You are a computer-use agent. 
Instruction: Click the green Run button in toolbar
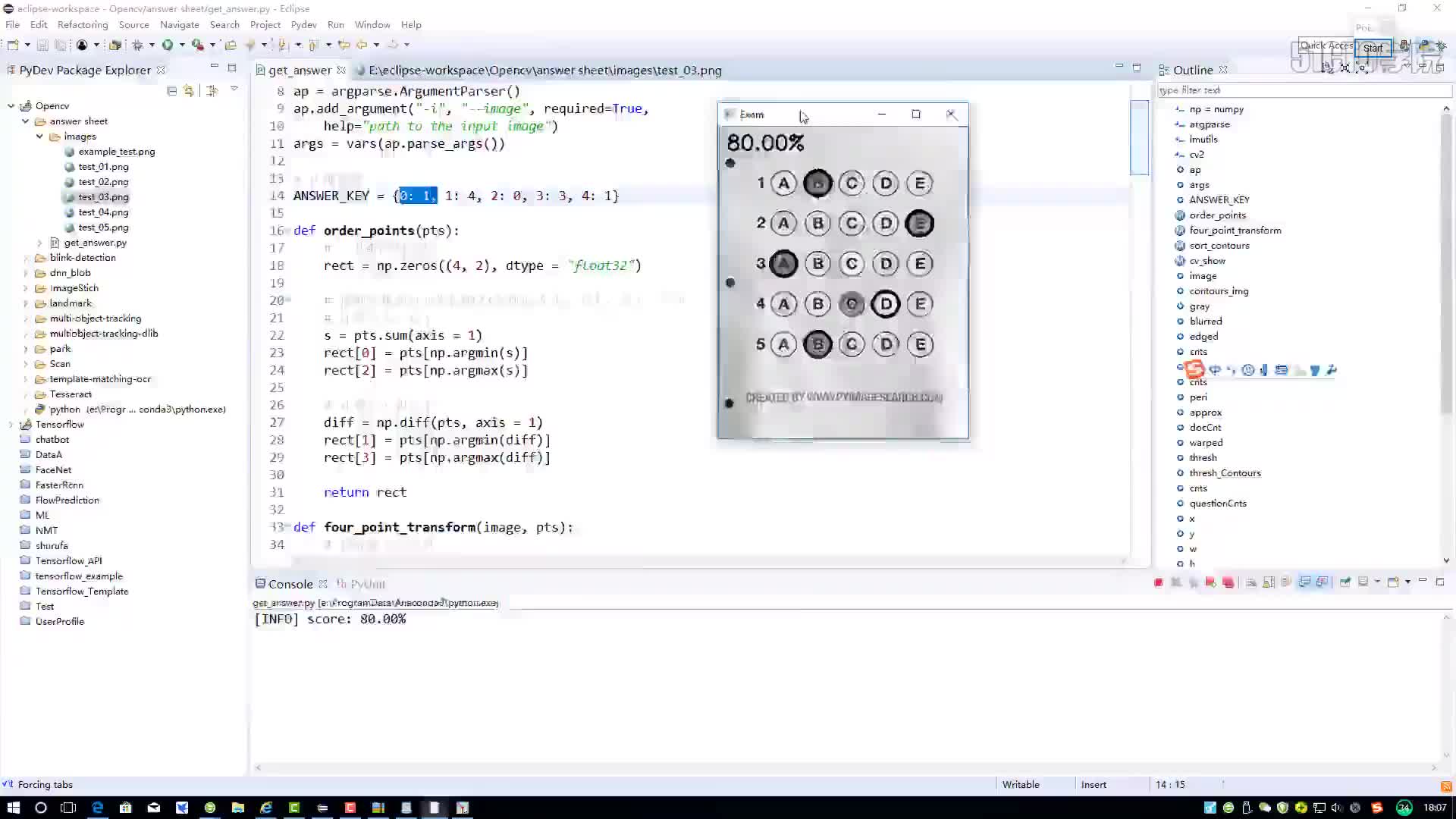pos(168,45)
